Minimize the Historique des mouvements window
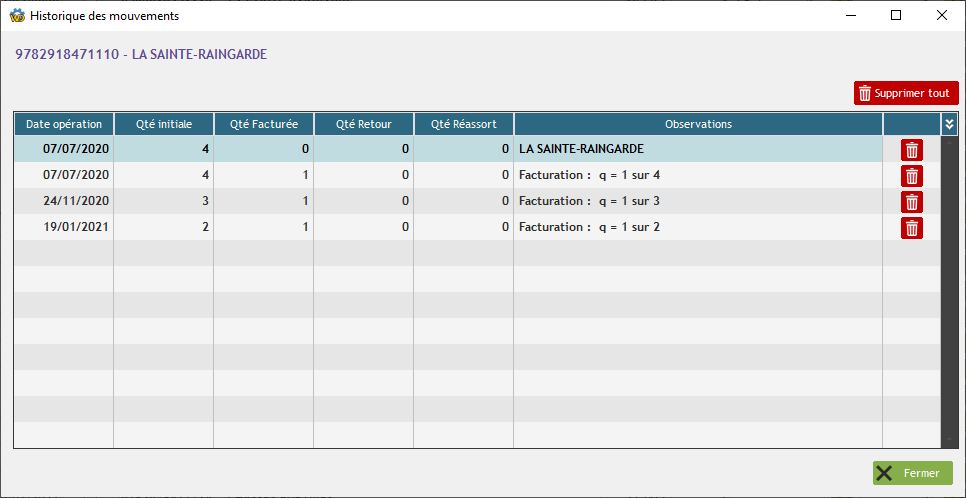 (850, 15)
